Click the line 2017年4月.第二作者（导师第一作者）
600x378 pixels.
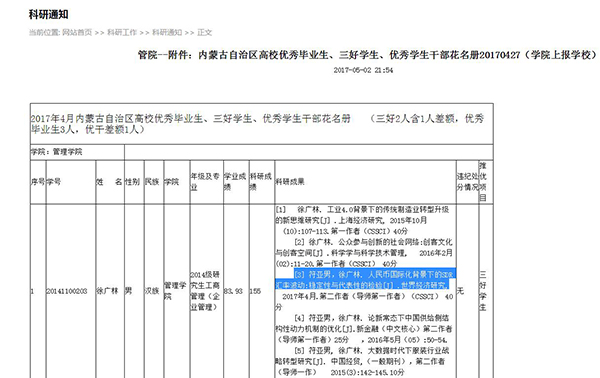coord(368,297)
